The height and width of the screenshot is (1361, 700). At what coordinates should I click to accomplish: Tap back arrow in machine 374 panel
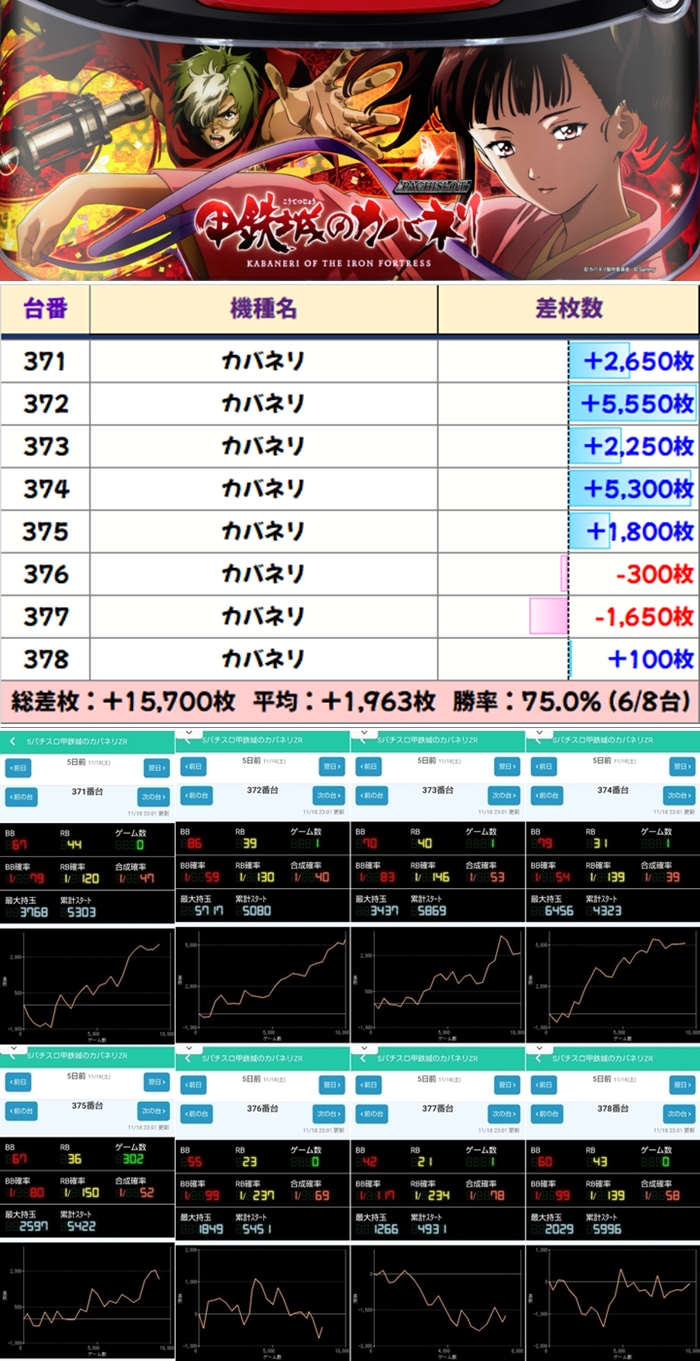pos(537,739)
